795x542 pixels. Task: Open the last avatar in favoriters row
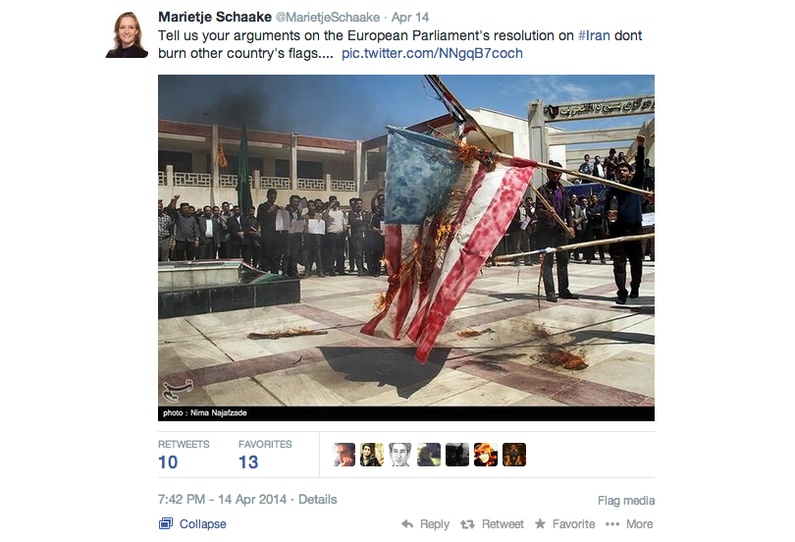[514, 454]
